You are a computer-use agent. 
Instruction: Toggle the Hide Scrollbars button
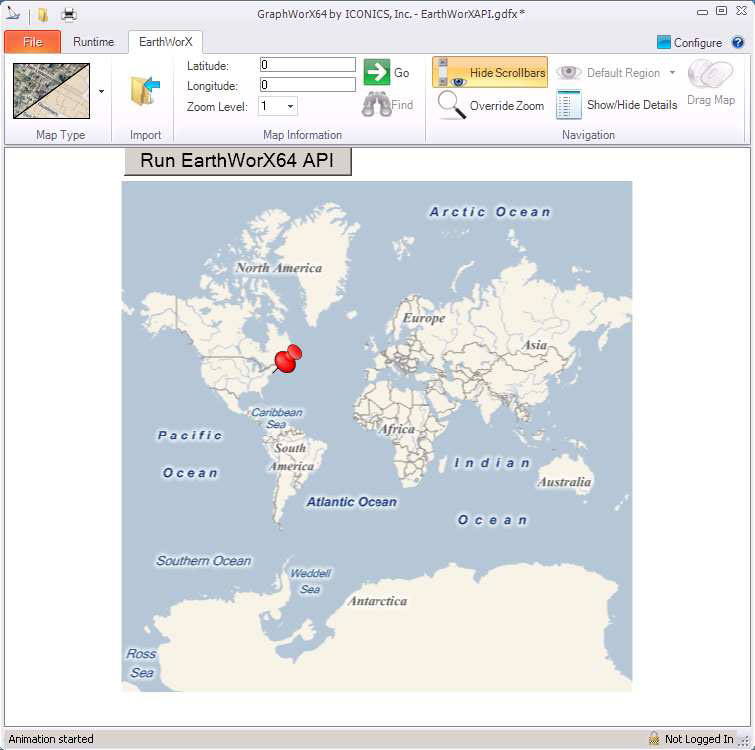pyautogui.click(x=490, y=73)
